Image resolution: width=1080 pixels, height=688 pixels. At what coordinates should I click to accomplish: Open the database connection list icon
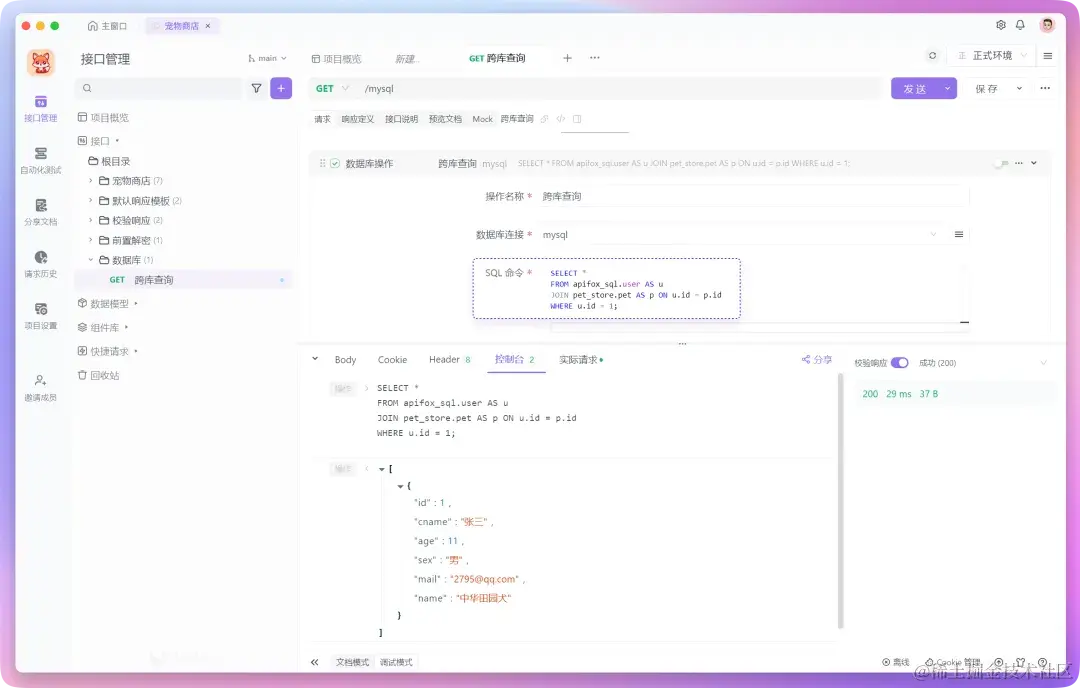(959, 235)
